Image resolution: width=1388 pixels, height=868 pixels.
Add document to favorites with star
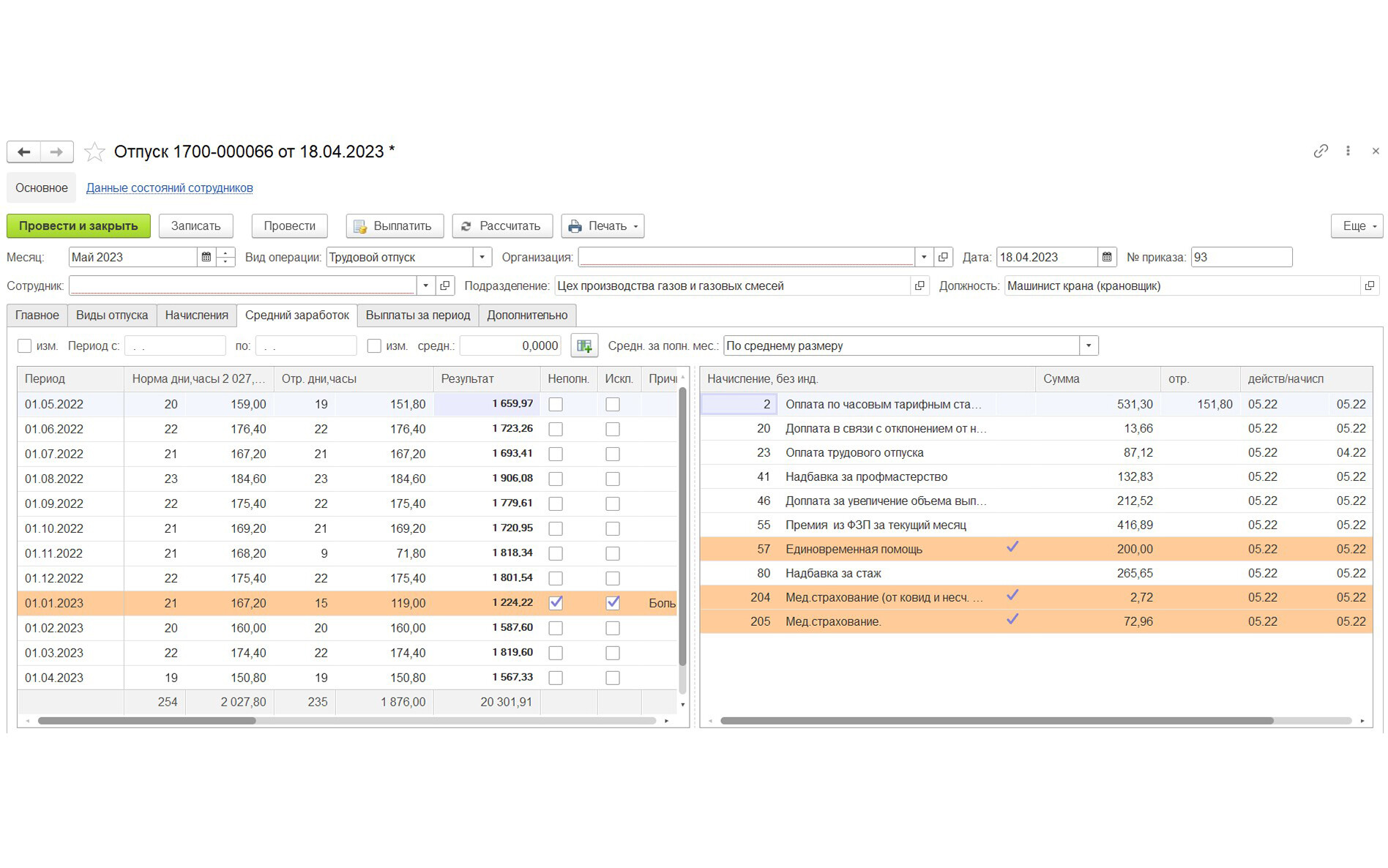(x=94, y=152)
